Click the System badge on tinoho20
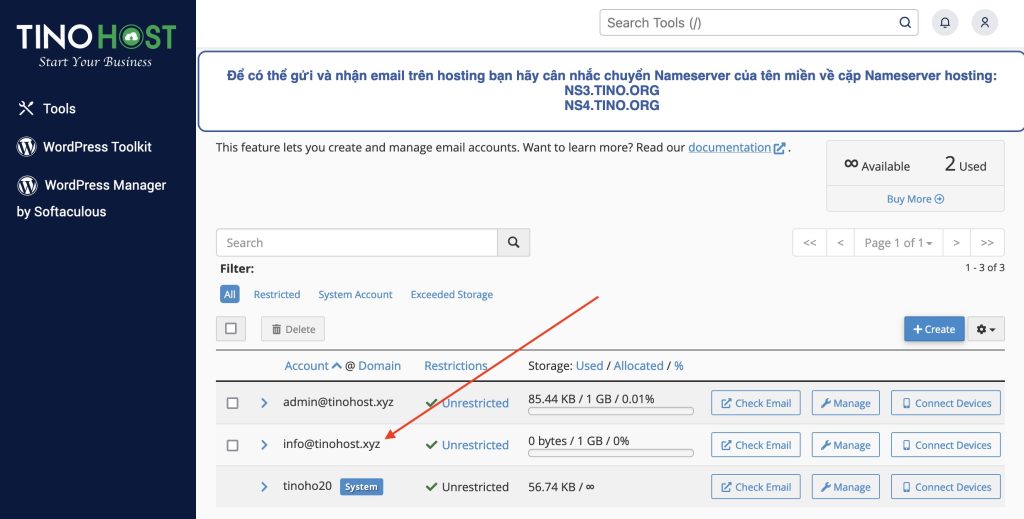1024x519 pixels. click(361, 486)
